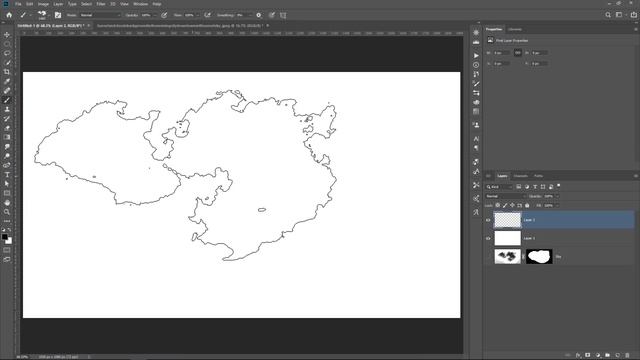Image resolution: width=640 pixels, height=360 pixels.
Task: Hide the white Layer 1
Action: click(x=488, y=238)
